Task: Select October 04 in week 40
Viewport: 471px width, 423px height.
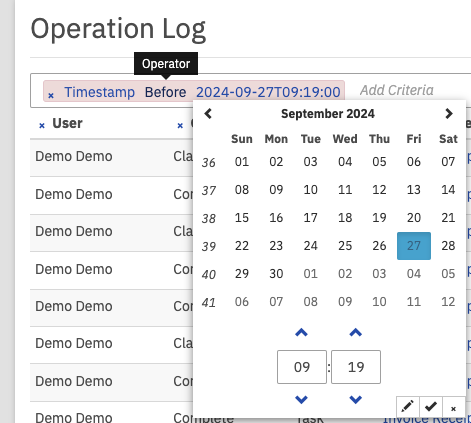Action: [x=414, y=274]
